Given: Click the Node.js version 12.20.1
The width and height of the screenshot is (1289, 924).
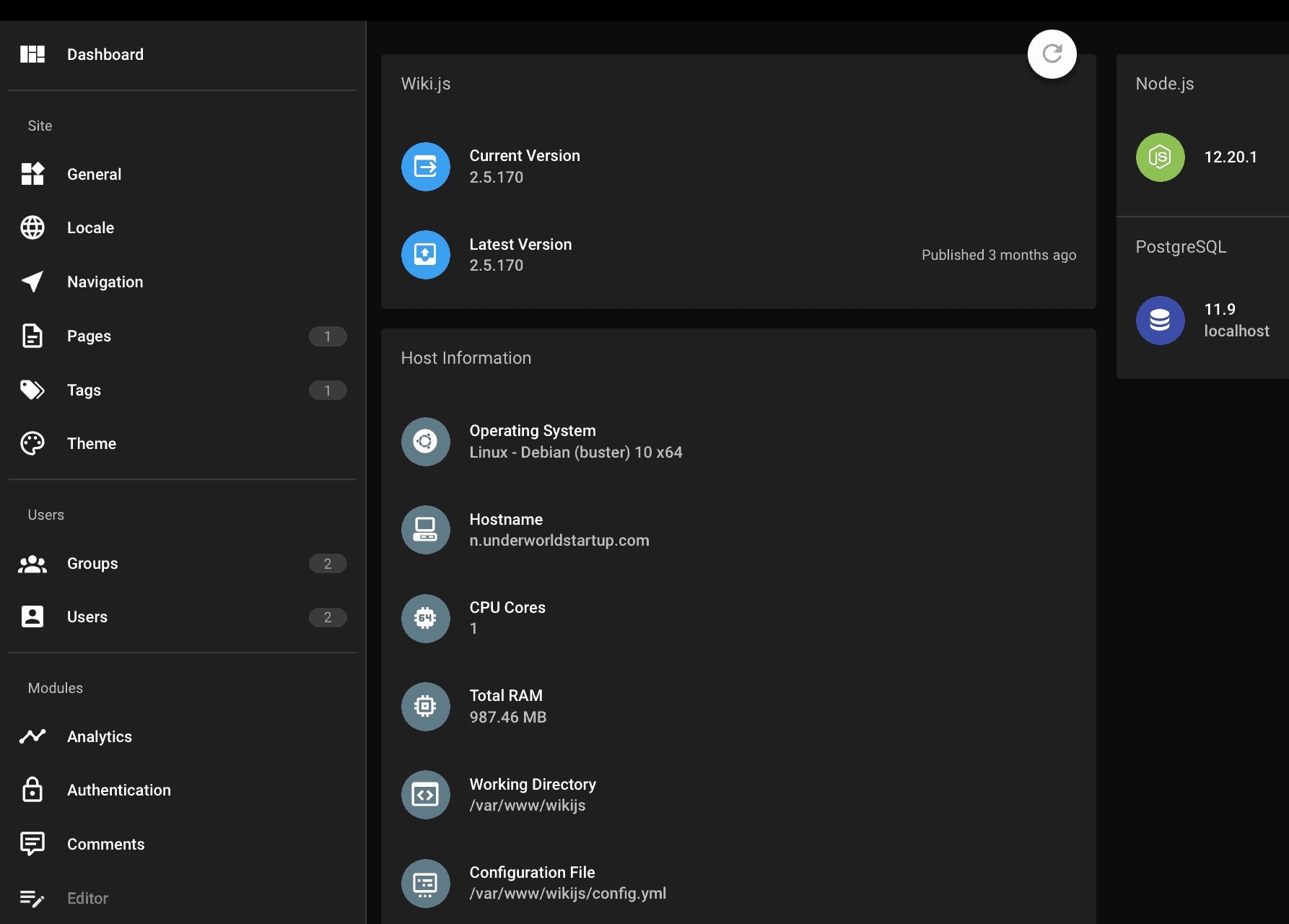Looking at the screenshot, I should [1231, 157].
